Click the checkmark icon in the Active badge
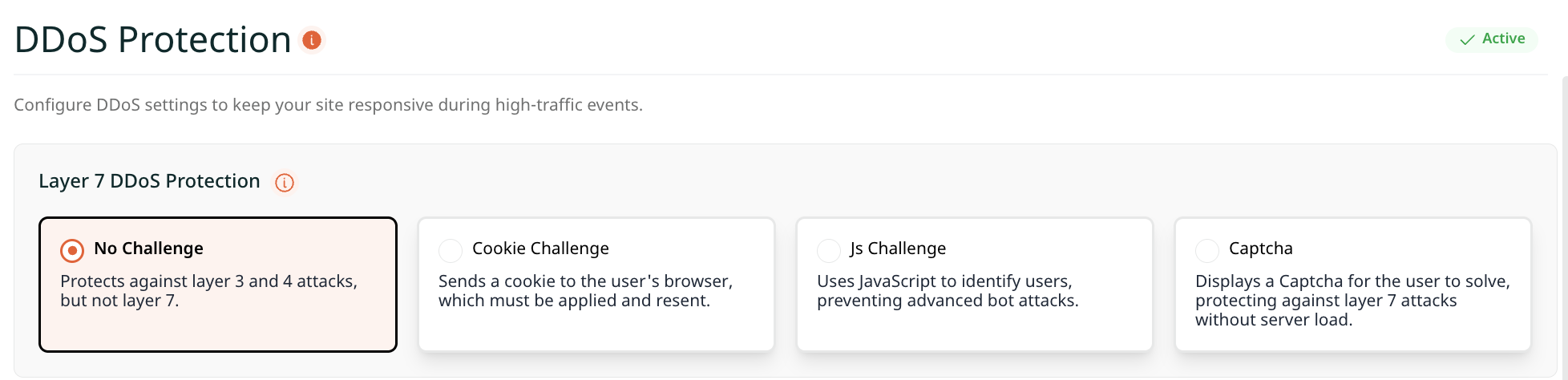This screenshot has width=1568, height=380. (1467, 39)
